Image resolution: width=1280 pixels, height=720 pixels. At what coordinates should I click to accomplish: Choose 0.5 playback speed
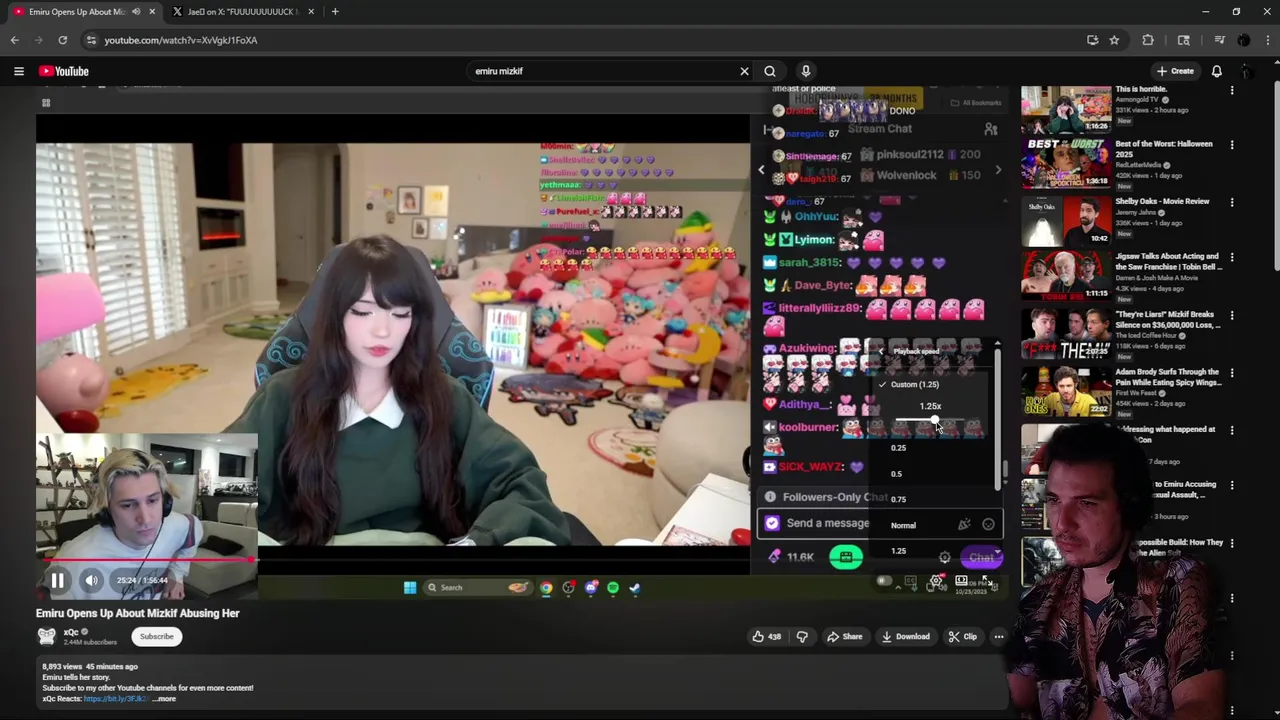click(x=897, y=474)
